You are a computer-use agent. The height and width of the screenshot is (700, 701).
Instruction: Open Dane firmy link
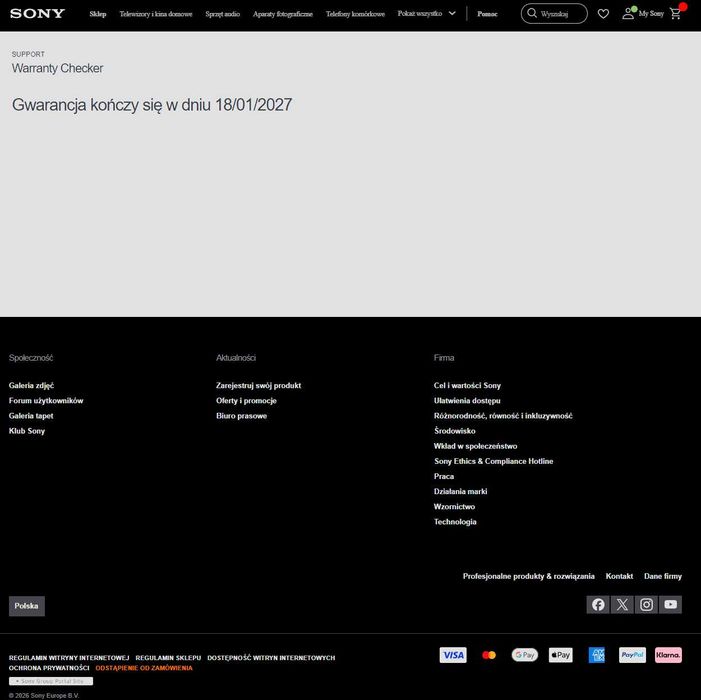pos(663,576)
